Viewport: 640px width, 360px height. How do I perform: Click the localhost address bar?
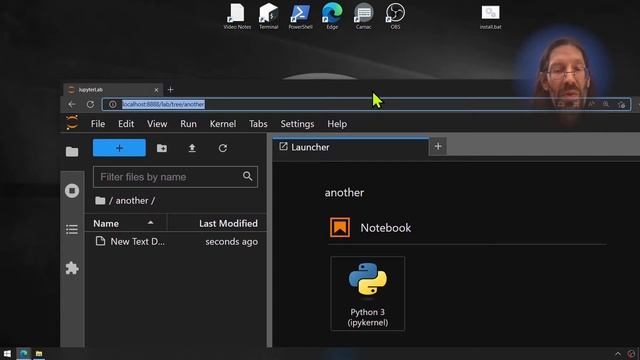click(367, 104)
